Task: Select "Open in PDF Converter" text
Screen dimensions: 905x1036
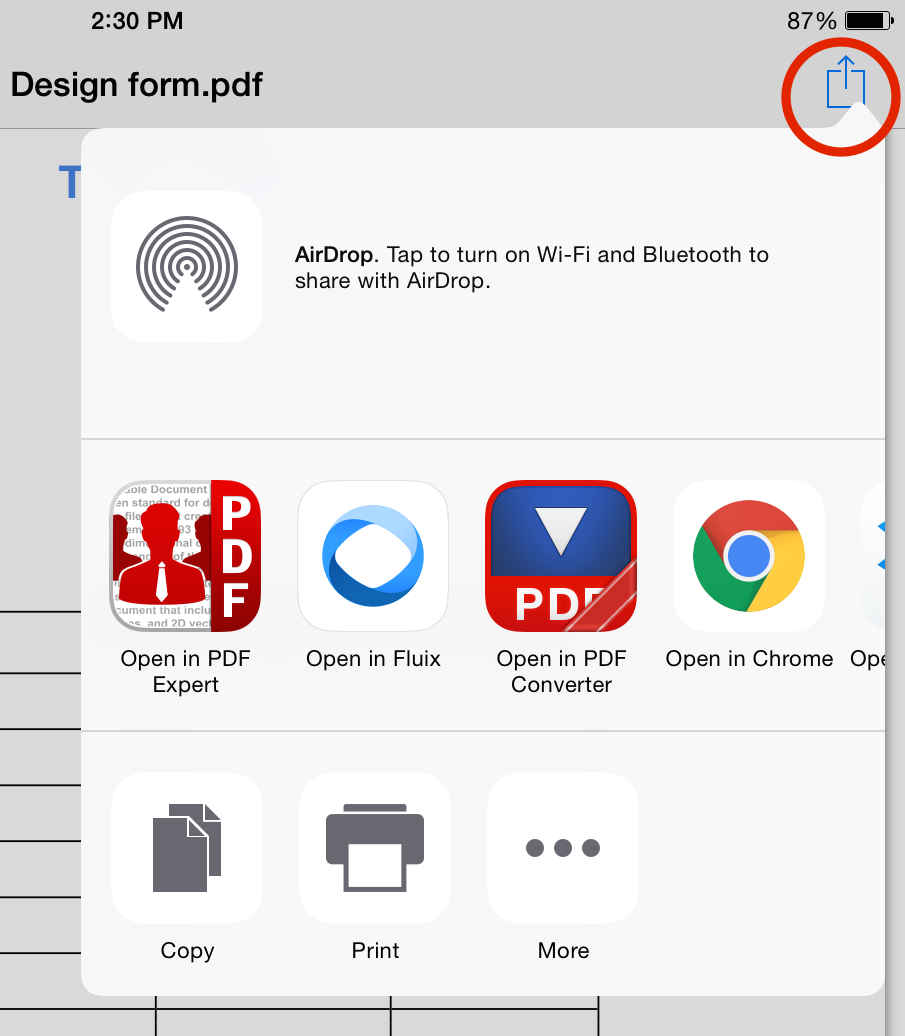Action: [x=561, y=672]
